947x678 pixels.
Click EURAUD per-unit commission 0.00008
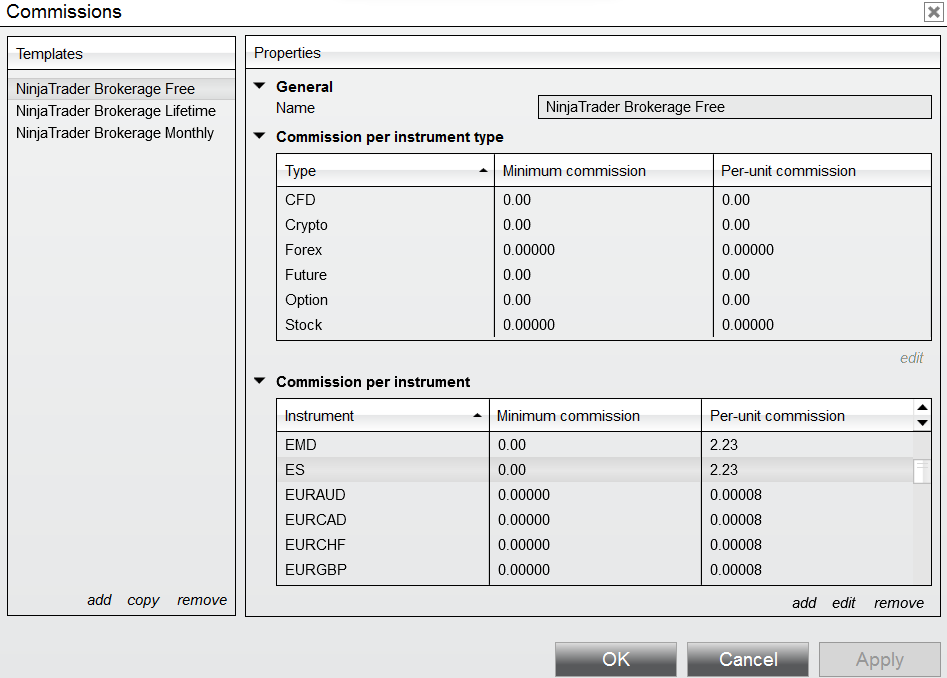click(x=736, y=495)
